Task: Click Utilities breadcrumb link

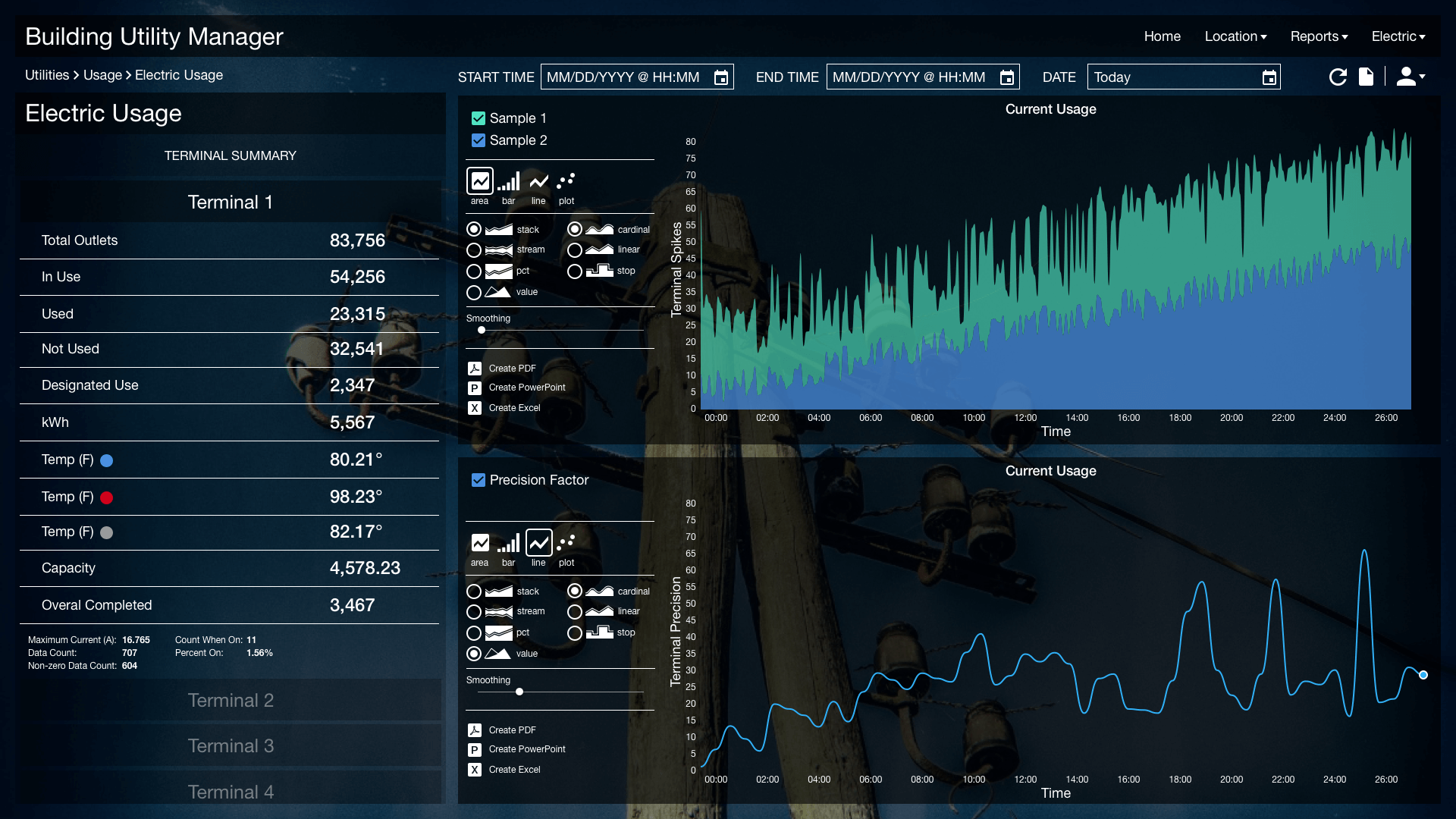Action: [47, 75]
